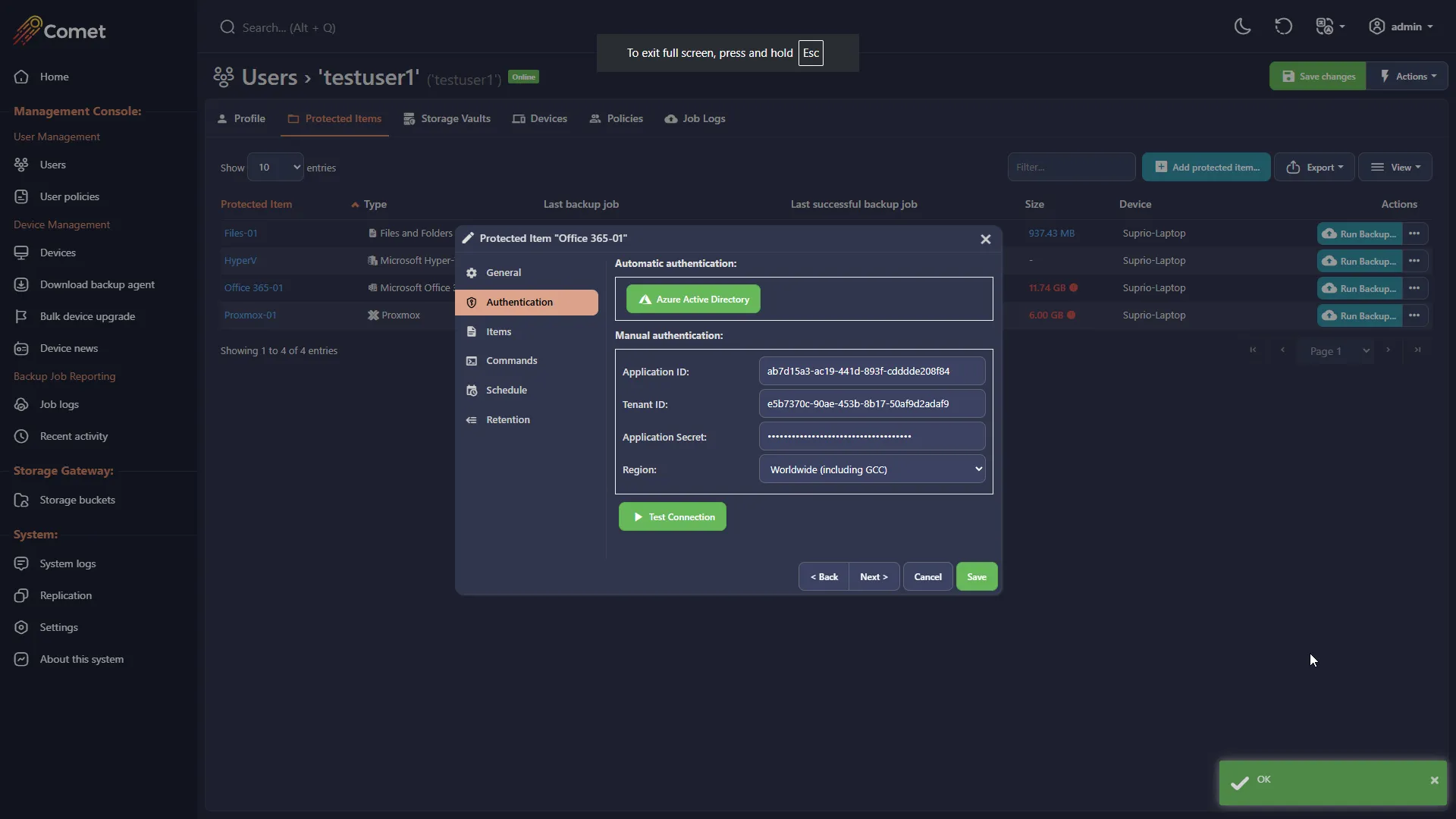Click the refresh icon in top bar
The height and width of the screenshot is (819, 1456).
tap(1283, 27)
